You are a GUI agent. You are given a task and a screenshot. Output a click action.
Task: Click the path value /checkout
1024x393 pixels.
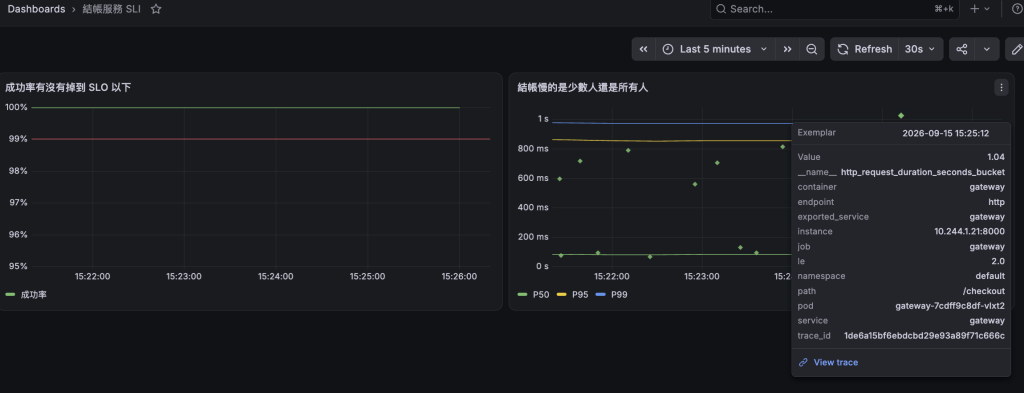coord(984,291)
